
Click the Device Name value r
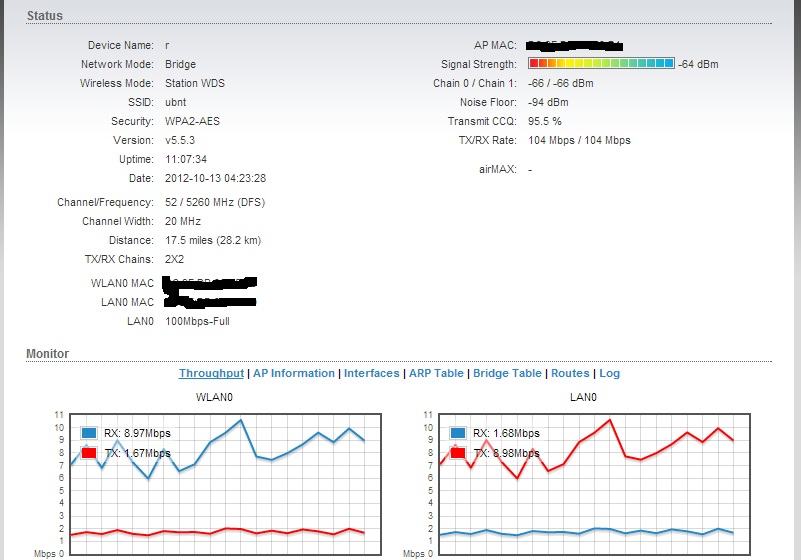coord(167,45)
